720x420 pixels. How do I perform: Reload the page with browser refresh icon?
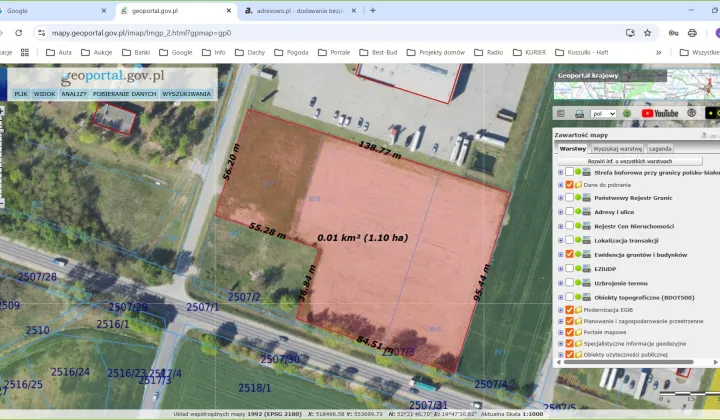tap(19, 32)
